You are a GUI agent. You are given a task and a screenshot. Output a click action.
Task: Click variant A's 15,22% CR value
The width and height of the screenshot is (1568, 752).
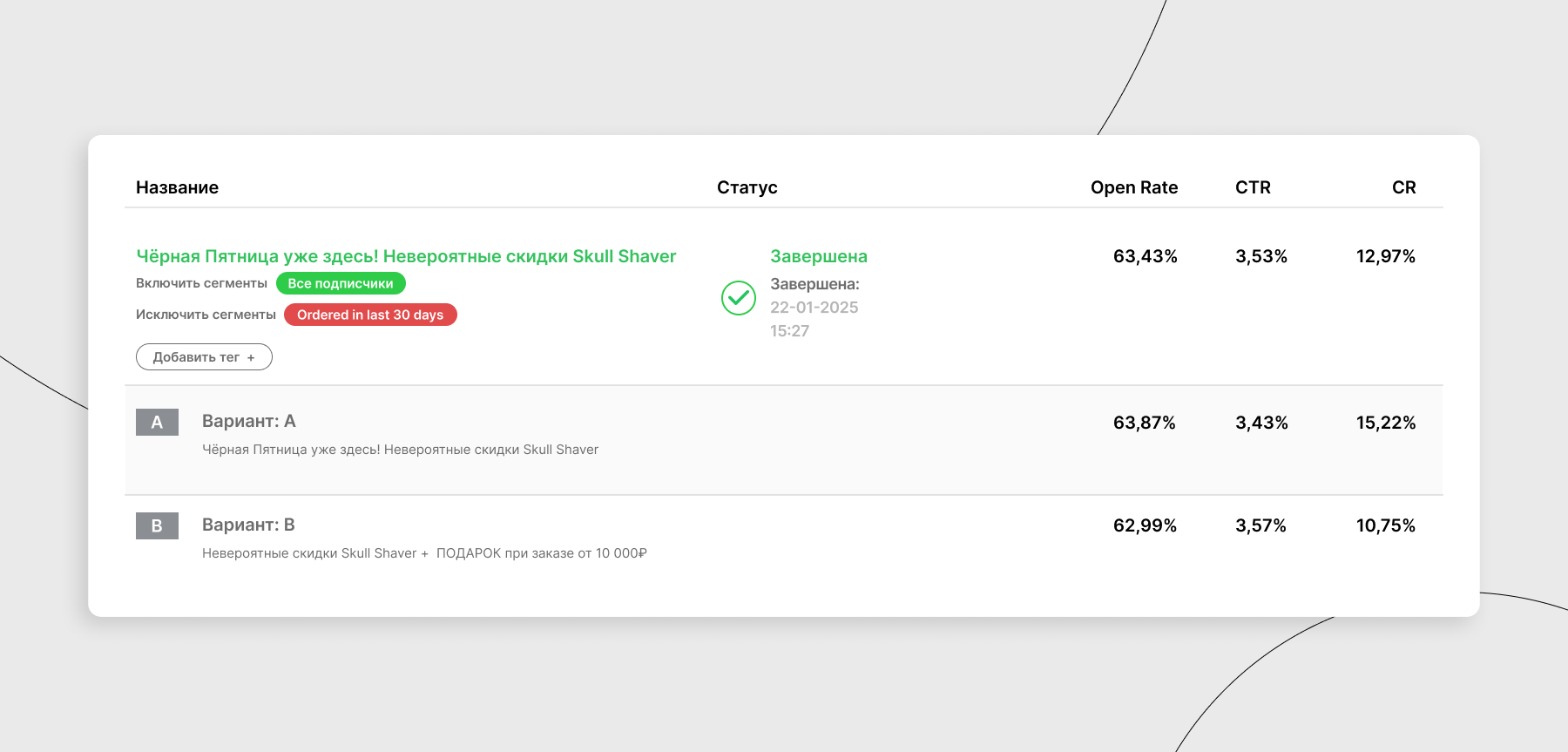(1385, 423)
